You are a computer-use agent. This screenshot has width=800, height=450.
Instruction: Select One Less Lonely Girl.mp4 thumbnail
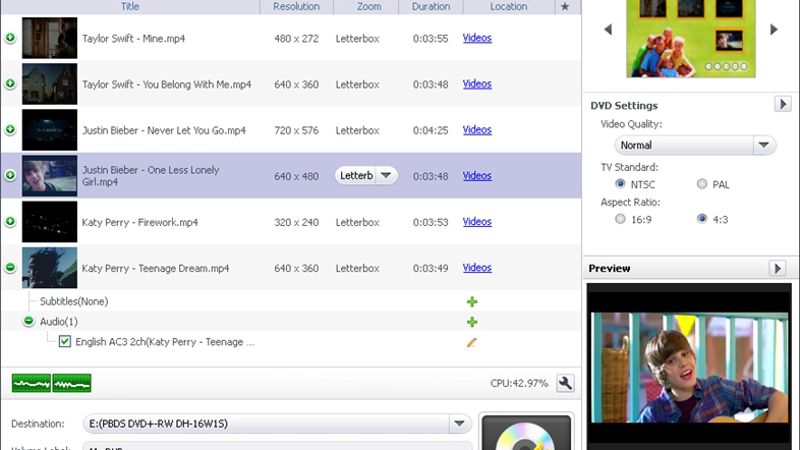(x=49, y=176)
